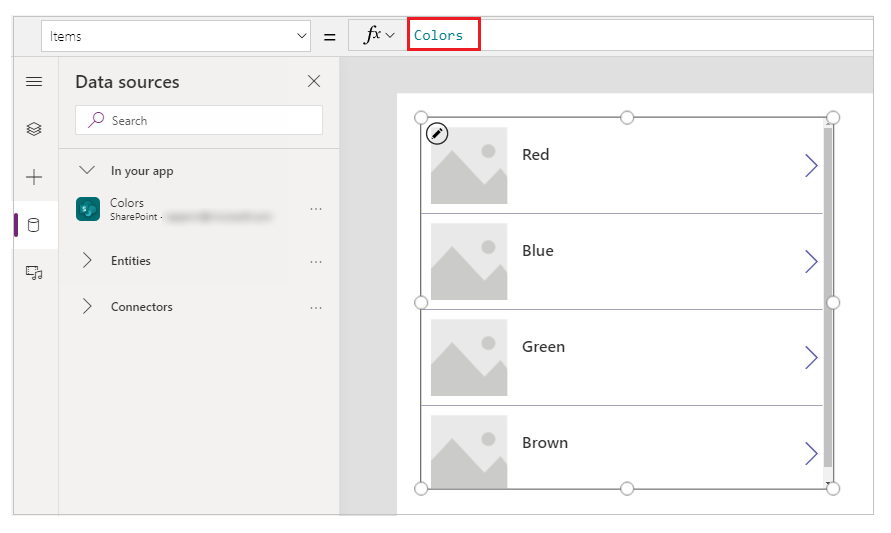Click the Red label in gallery

535,155
